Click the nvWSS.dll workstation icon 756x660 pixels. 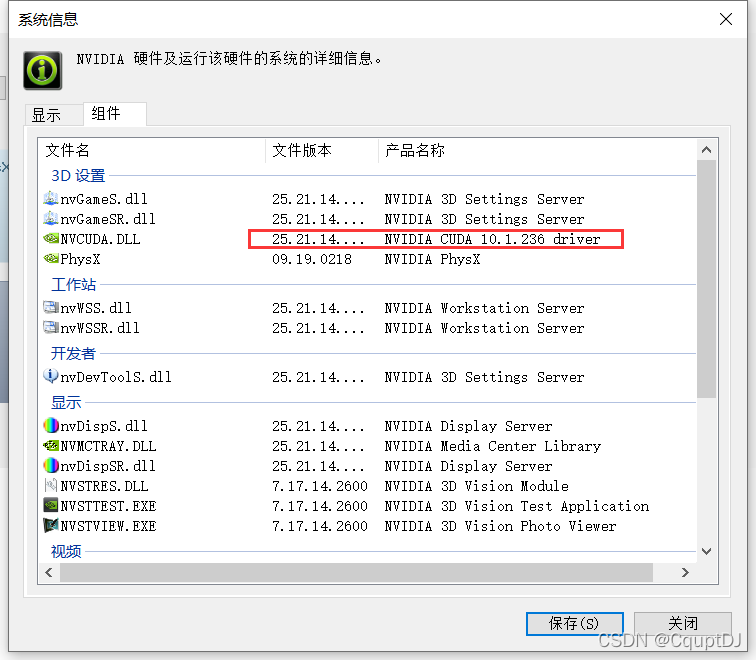point(51,307)
